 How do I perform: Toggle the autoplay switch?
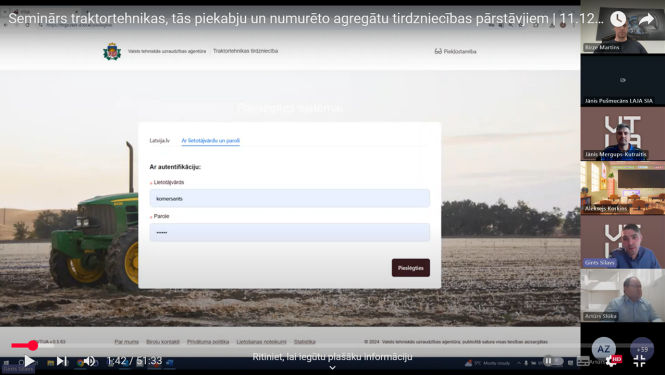click(553, 361)
